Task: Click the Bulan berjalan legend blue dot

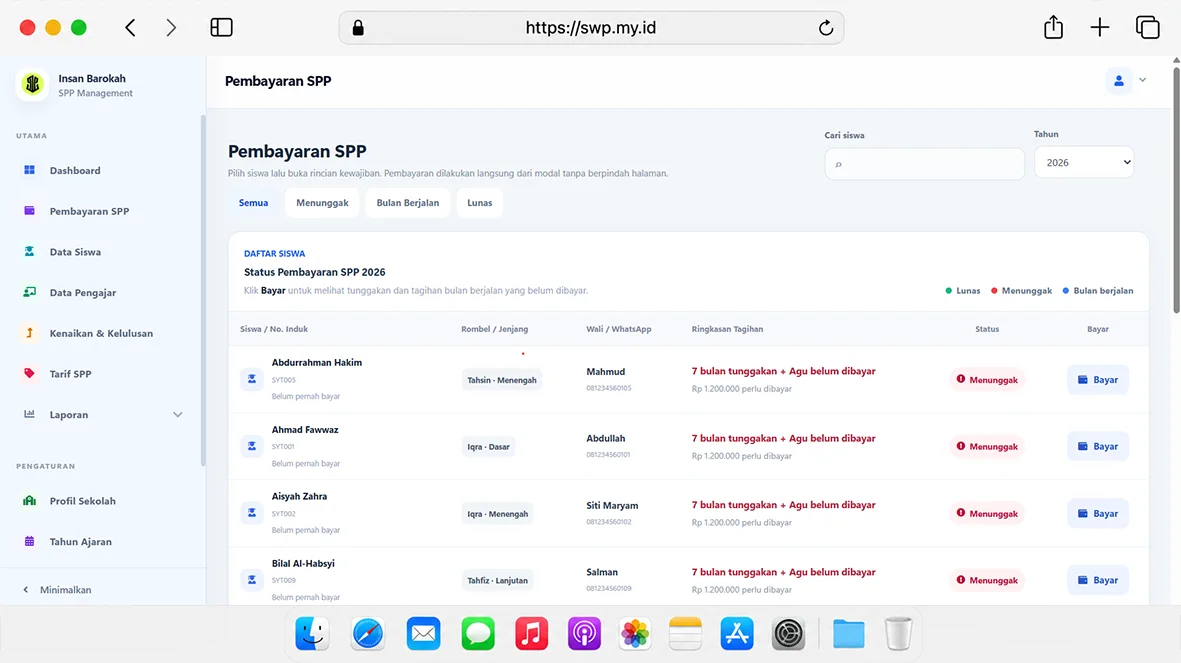Action: point(1066,291)
